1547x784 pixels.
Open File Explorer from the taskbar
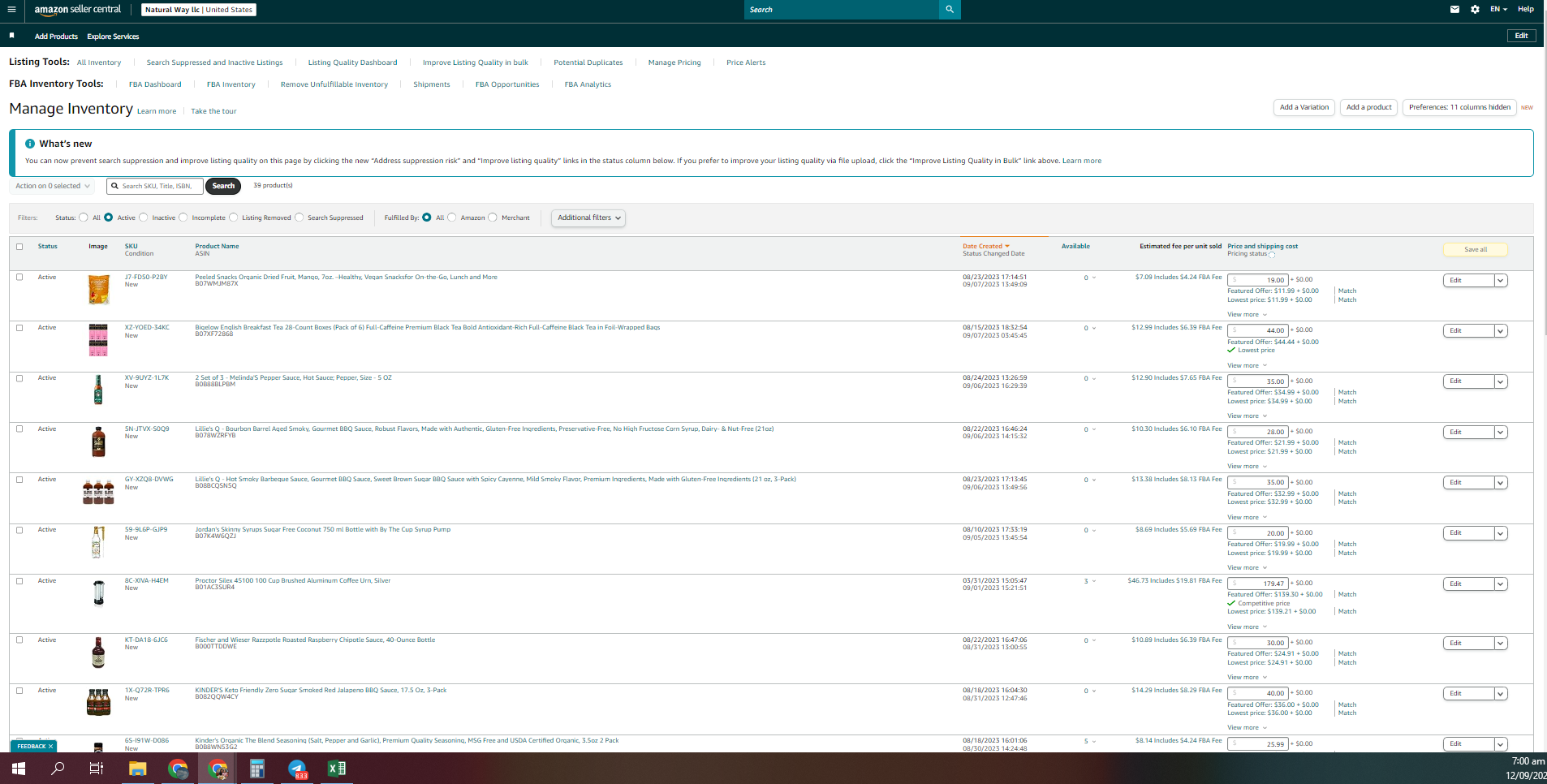click(x=138, y=768)
